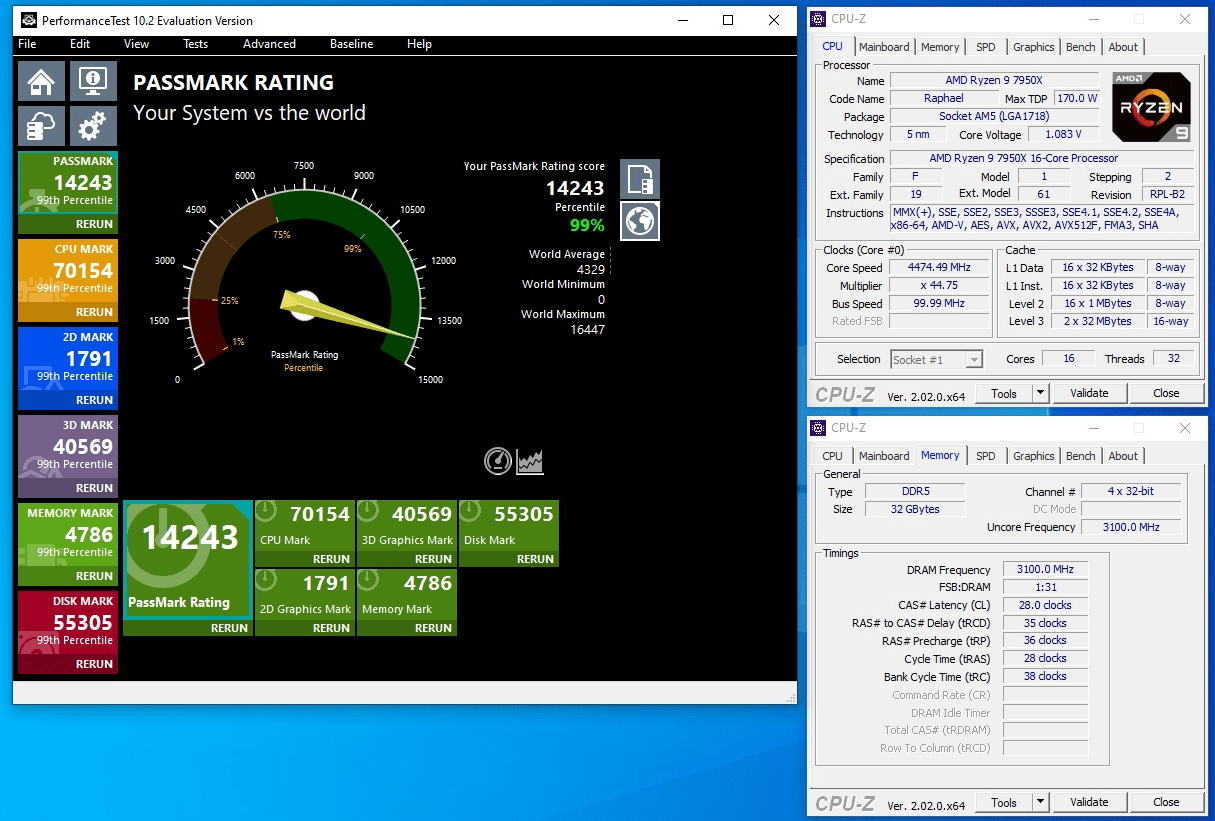Rerun the large PassMark Rating tile
Screen dimensions: 1215x821
coord(229,628)
